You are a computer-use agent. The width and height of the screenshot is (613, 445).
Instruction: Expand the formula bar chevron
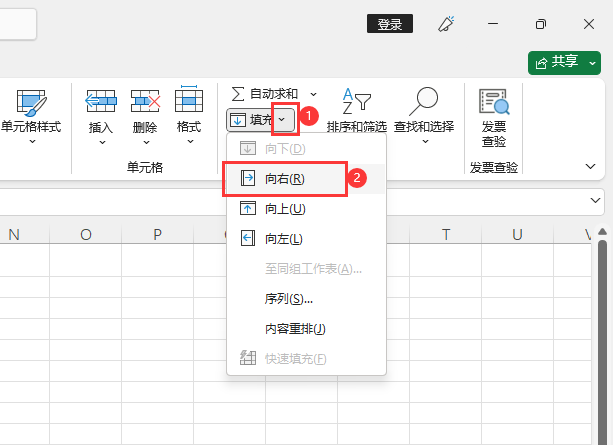595,201
